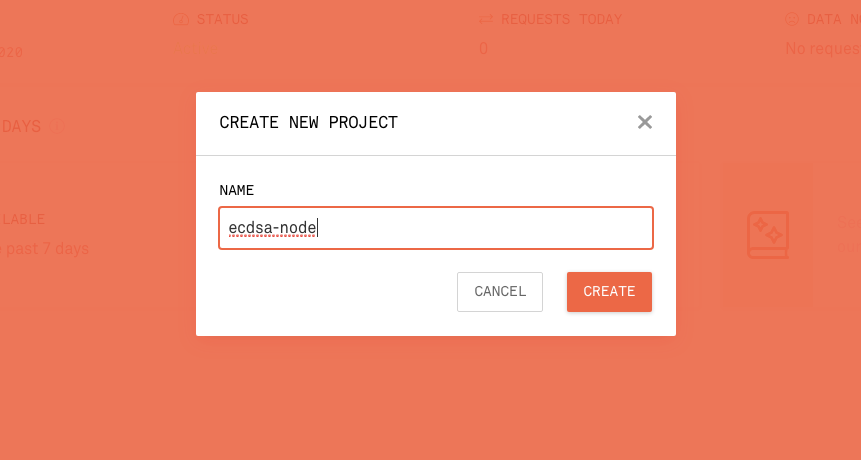Click the sad-face icon beside DATA
The image size is (861, 460).
coord(792,19)
